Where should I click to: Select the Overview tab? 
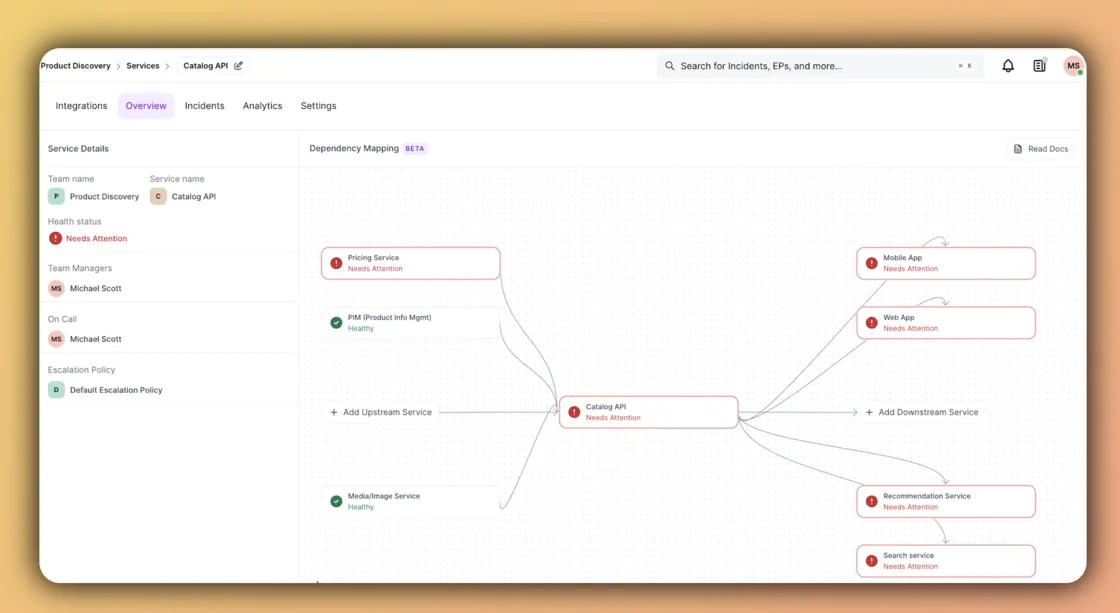click(146, 106)
